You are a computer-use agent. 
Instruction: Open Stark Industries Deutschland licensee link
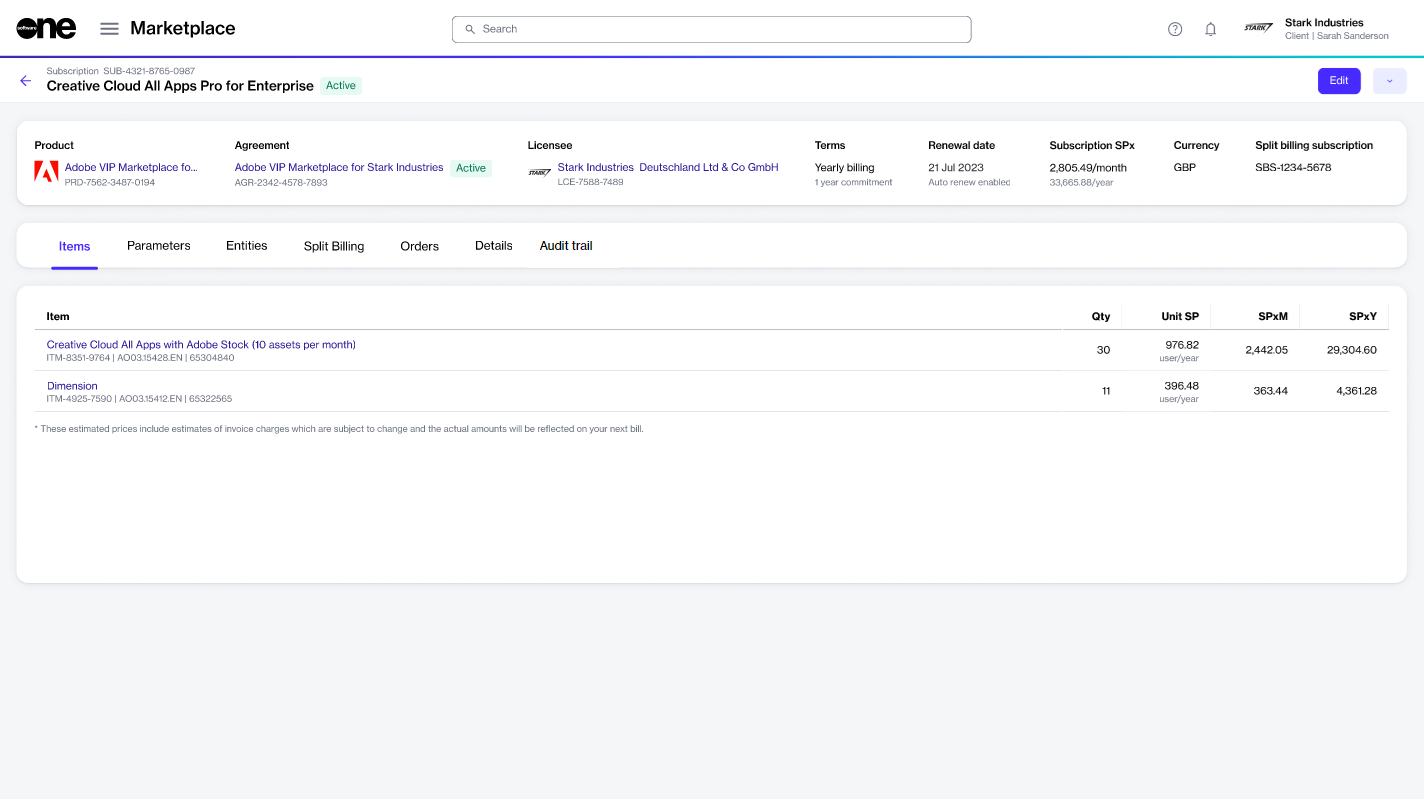(x=667, y=168)
